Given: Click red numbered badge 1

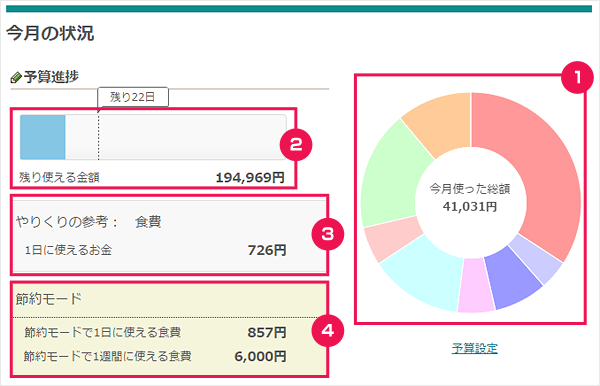Looking at the screenshot, I should (x=577, y=77).
